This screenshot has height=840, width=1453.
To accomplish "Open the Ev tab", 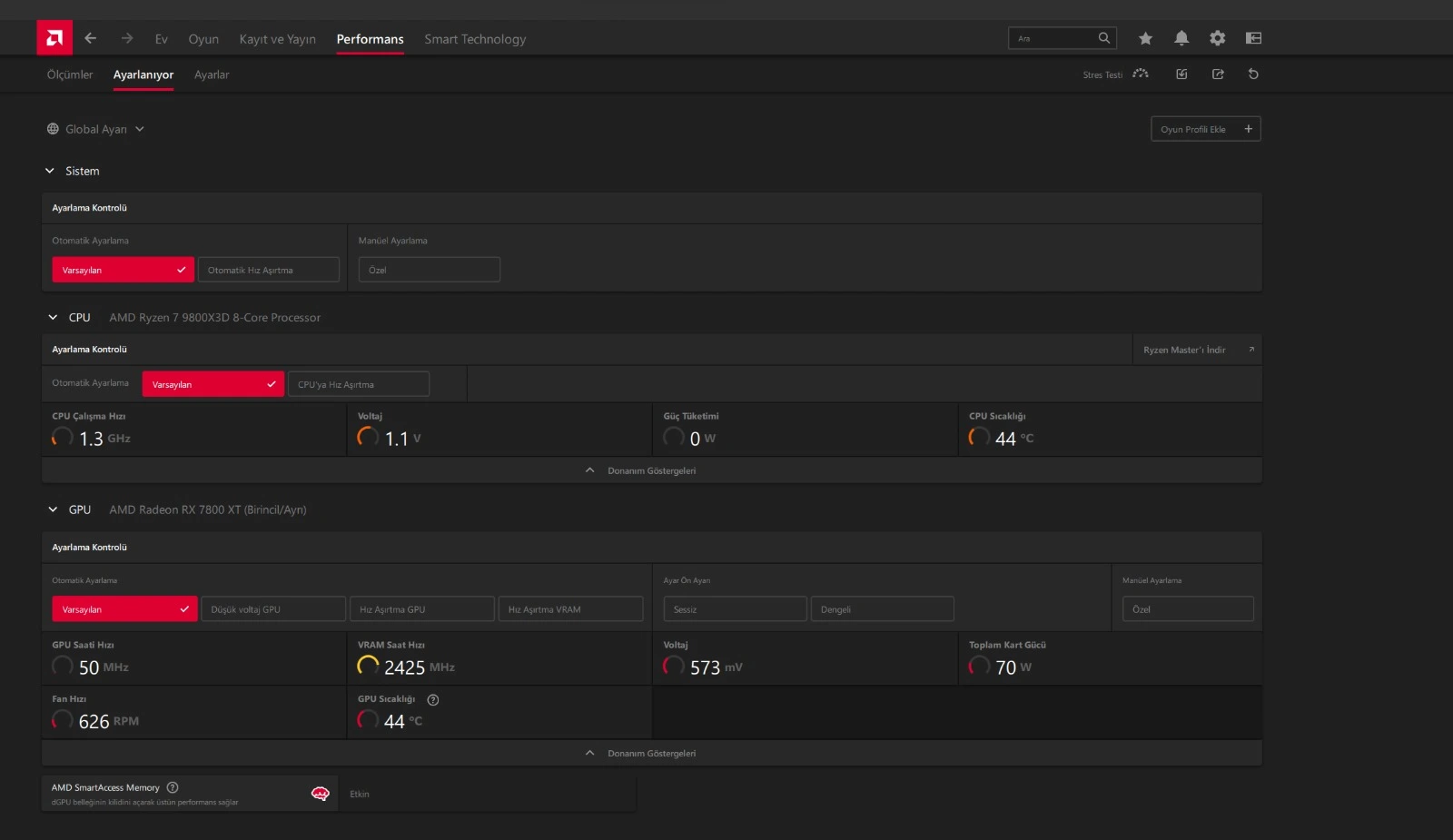I will click(x=162, y=39).
